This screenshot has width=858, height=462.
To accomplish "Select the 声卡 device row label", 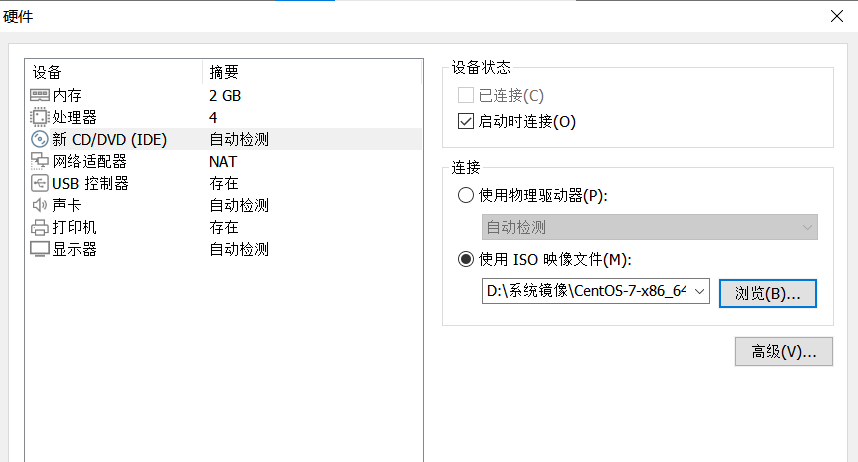I will [x=67, y=205].
